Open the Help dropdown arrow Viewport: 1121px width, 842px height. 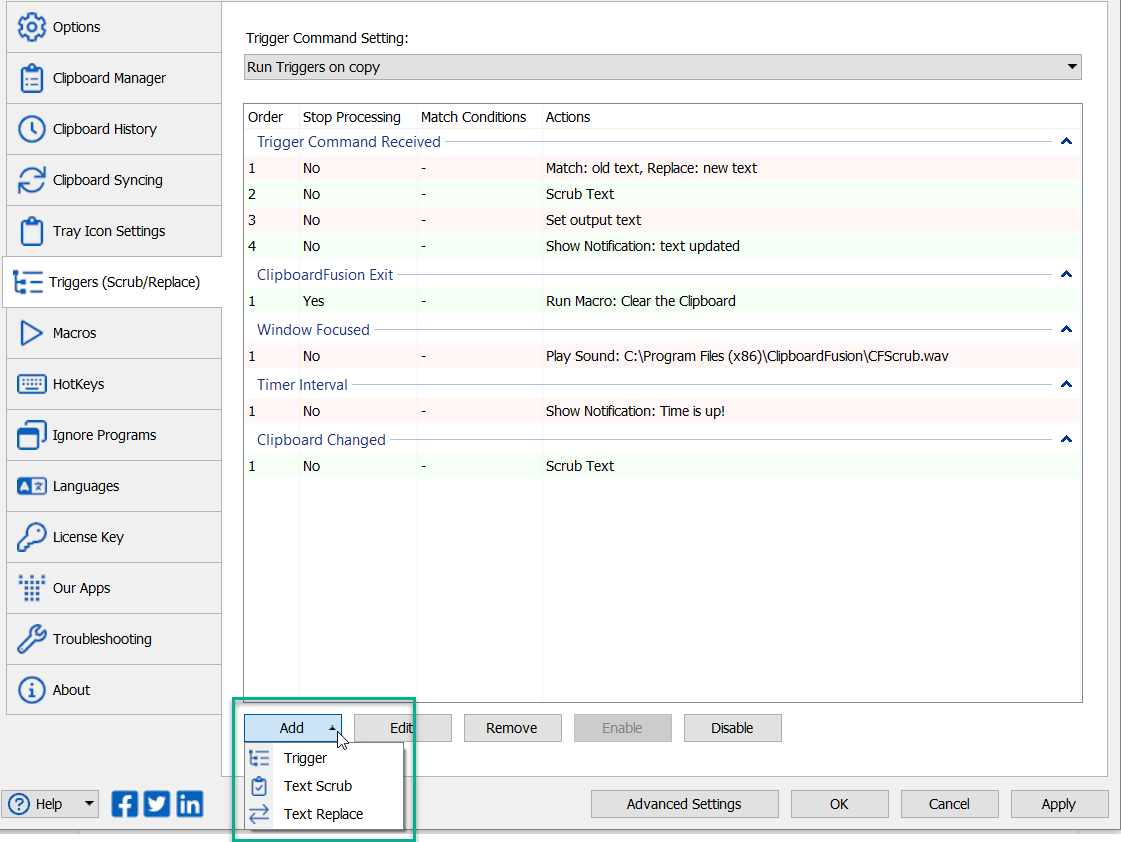[86, 803]
